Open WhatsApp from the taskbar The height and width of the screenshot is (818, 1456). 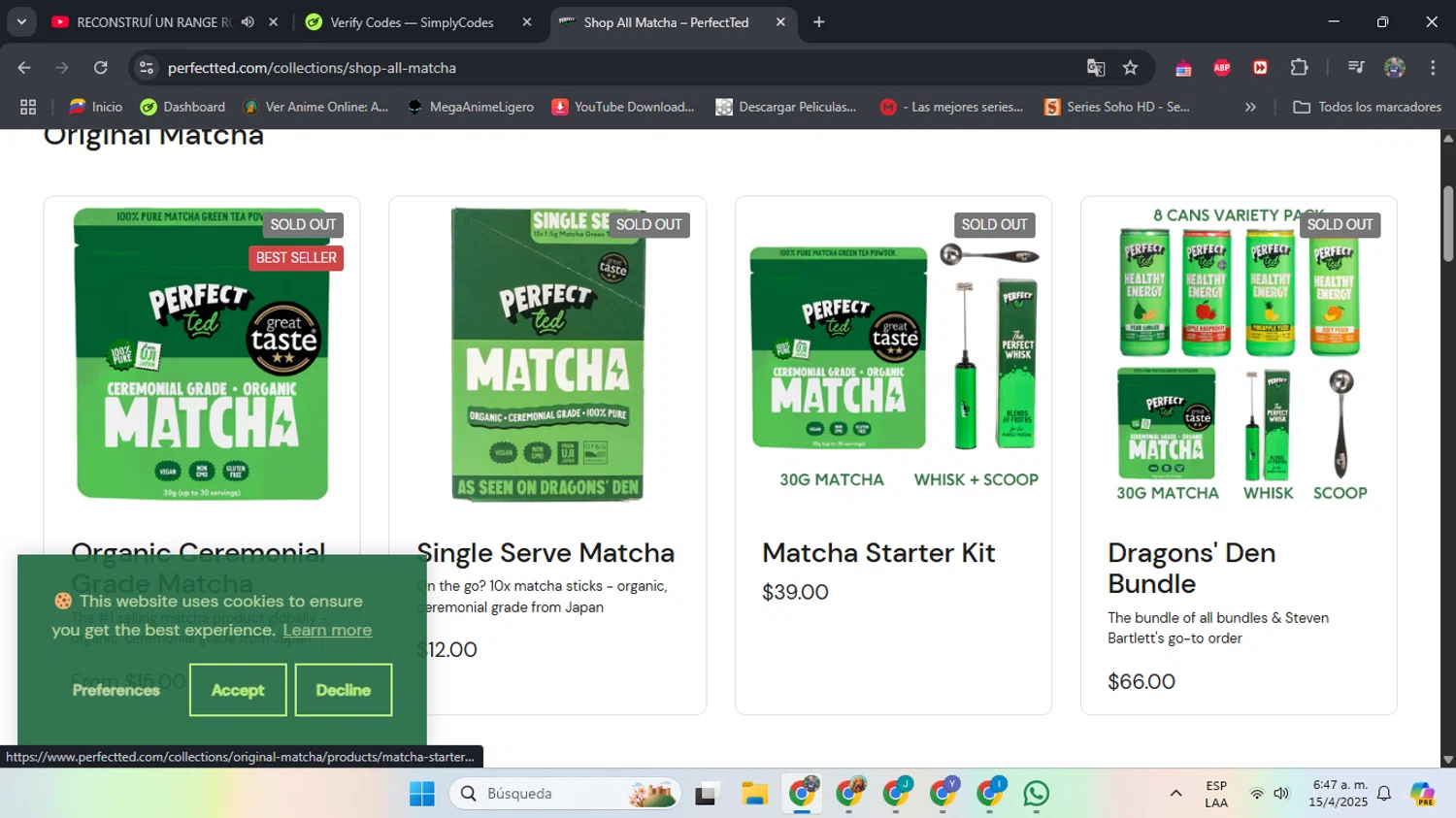(1037, 794)
